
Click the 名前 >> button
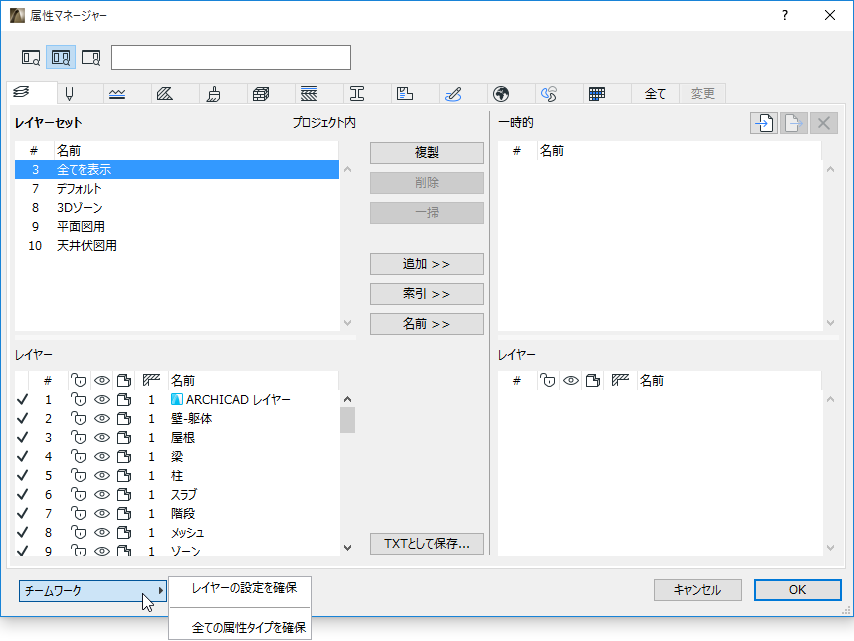tap(427, 324)
